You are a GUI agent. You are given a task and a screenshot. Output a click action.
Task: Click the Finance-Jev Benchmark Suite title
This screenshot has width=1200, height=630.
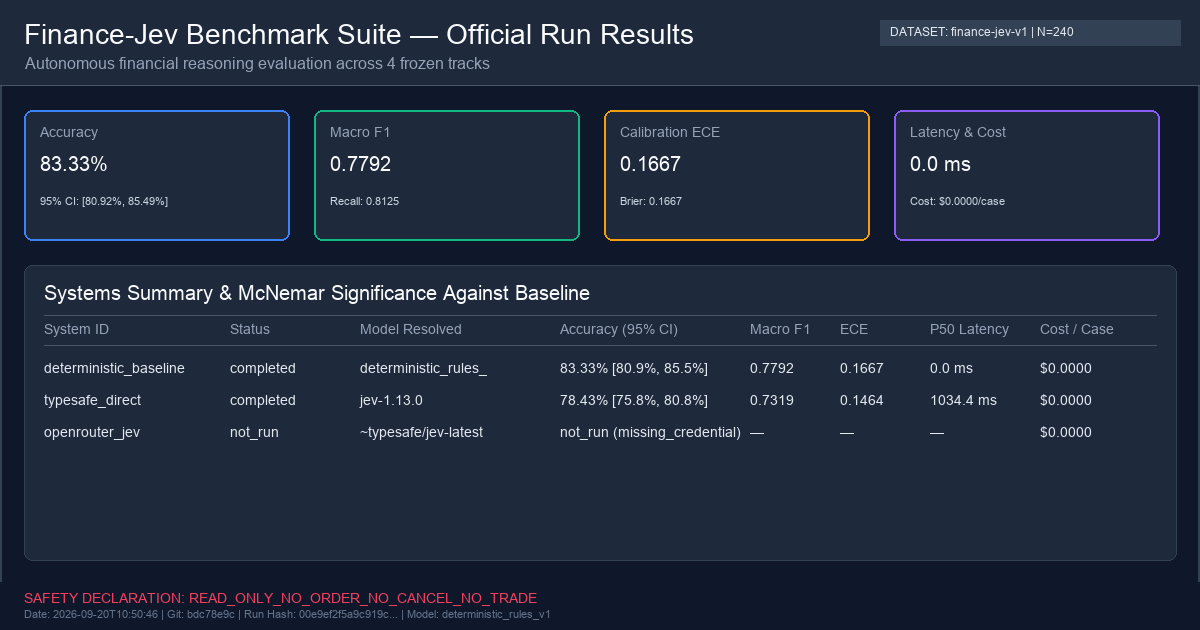click(359, 35)
